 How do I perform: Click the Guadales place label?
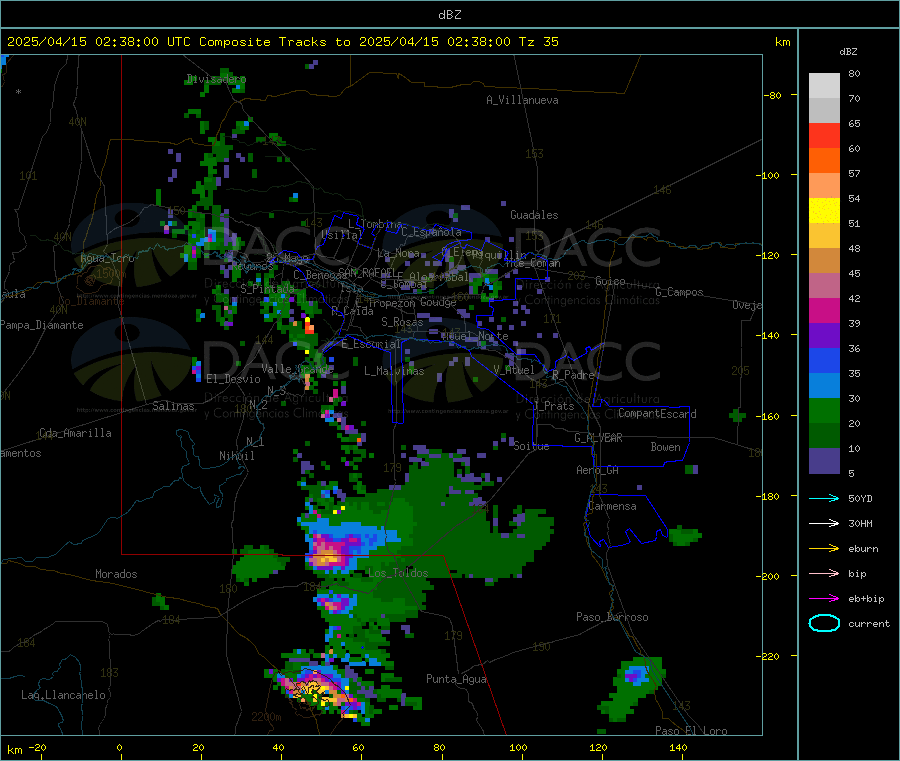[x=534, y=215]
